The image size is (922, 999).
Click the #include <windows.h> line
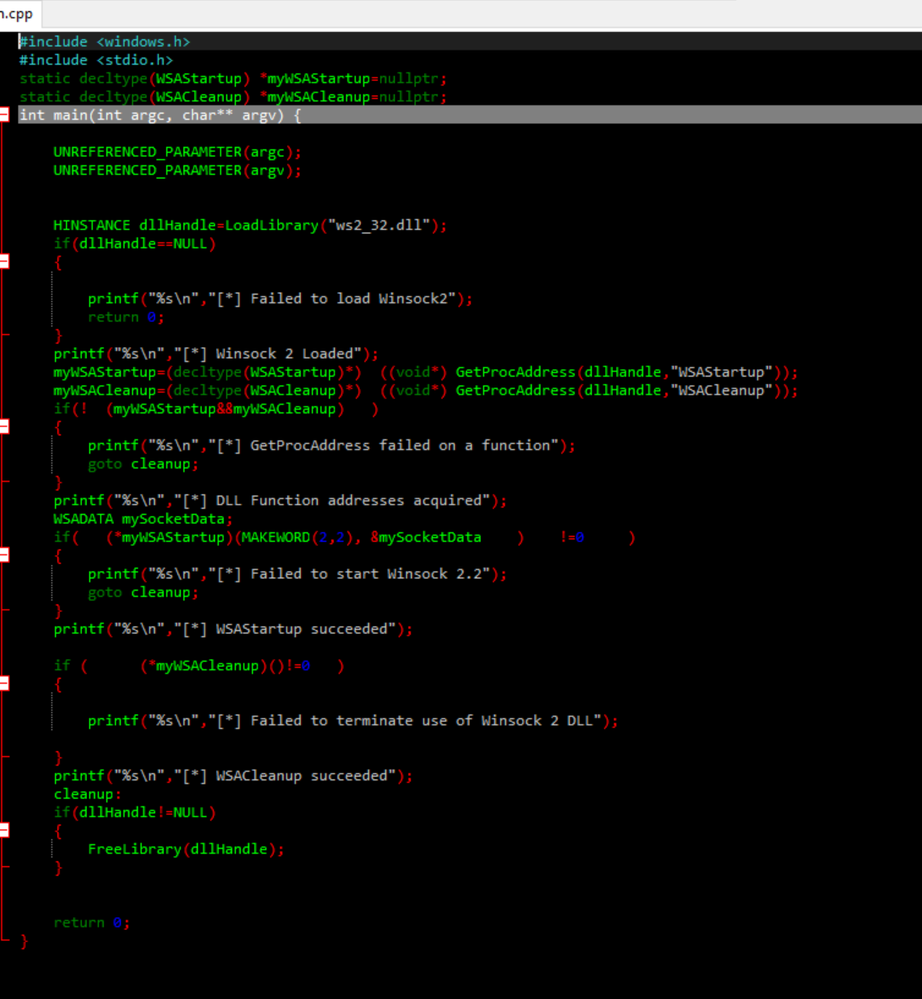(x=104, y=42)
